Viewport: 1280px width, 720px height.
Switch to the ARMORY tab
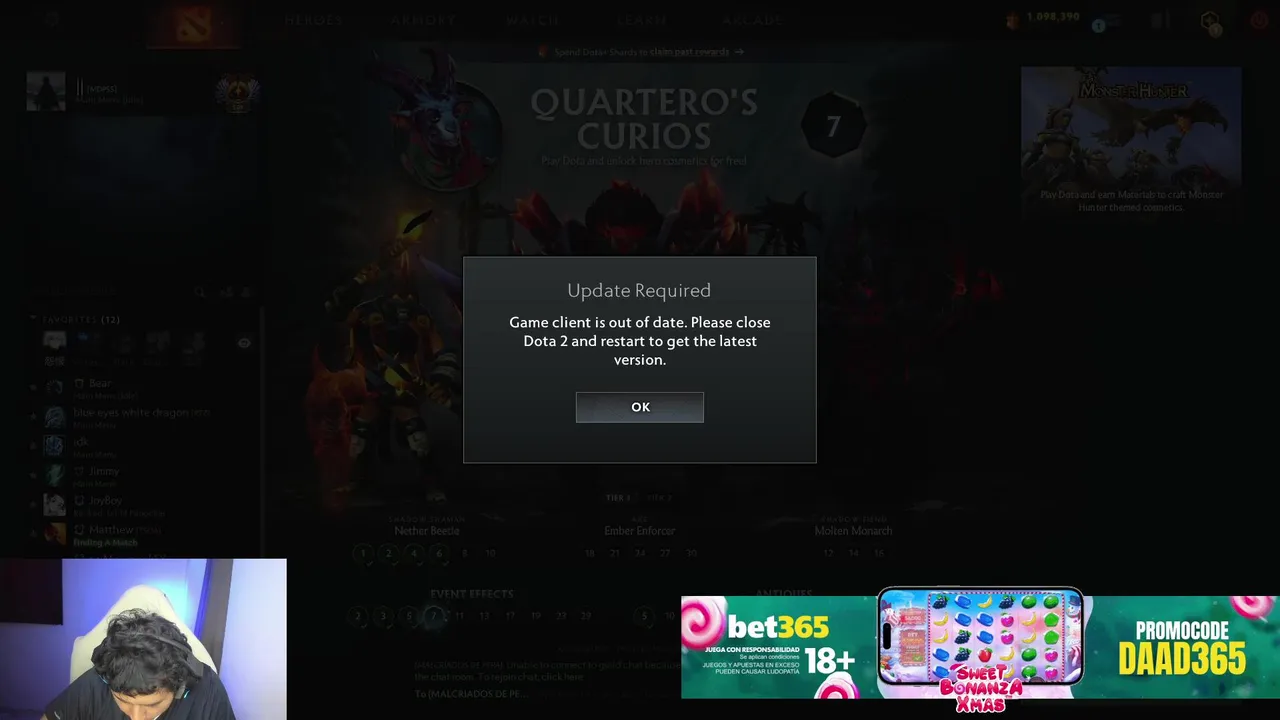(x=423, y=20)
